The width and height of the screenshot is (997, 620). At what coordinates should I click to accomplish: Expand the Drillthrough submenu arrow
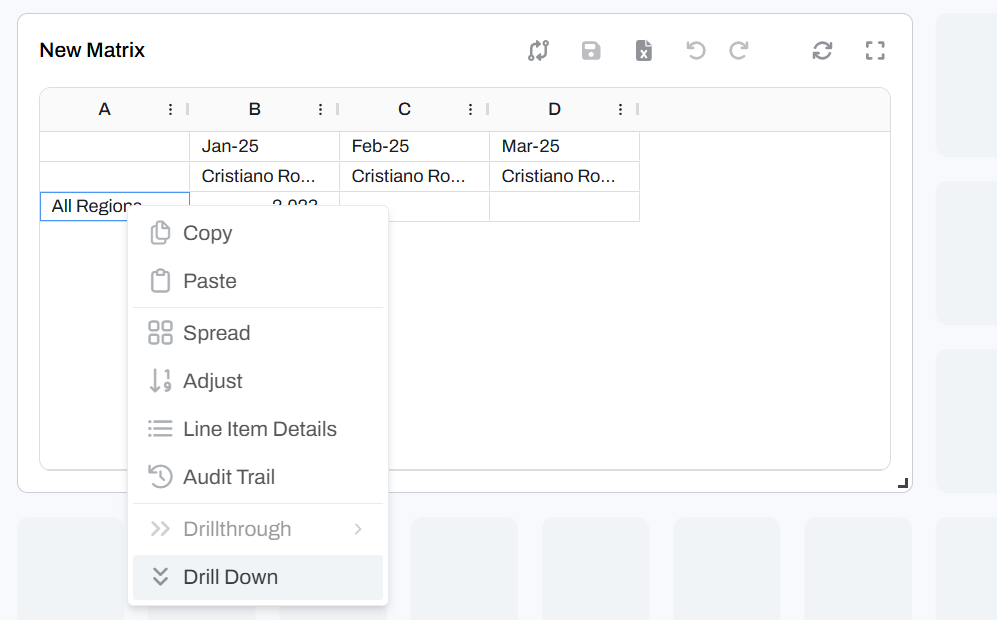tap(359, 529)
